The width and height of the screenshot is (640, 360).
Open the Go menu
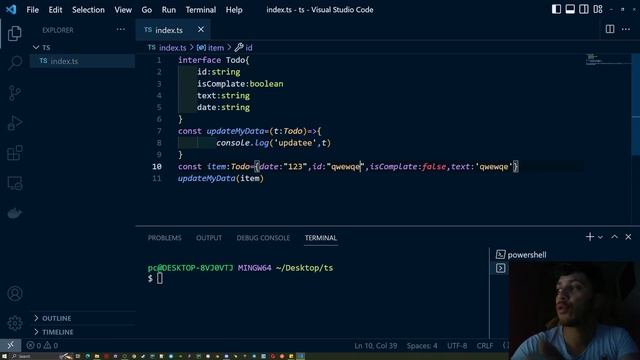[147, 9]
